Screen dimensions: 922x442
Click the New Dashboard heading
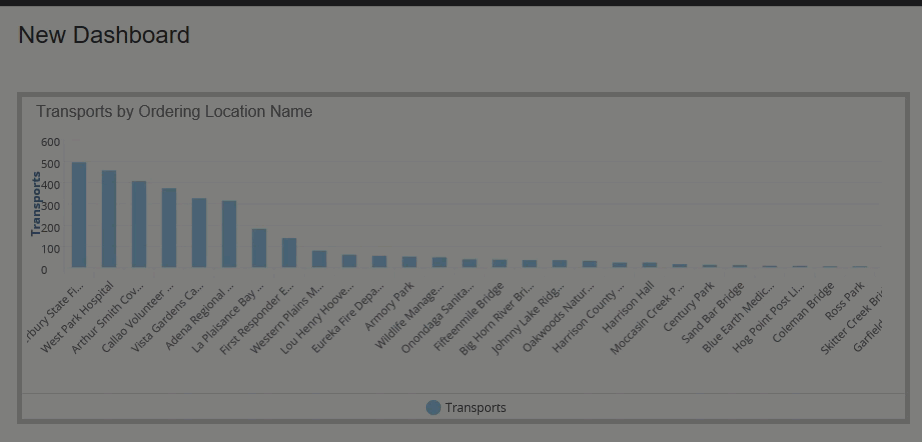[x=104, y=35]
